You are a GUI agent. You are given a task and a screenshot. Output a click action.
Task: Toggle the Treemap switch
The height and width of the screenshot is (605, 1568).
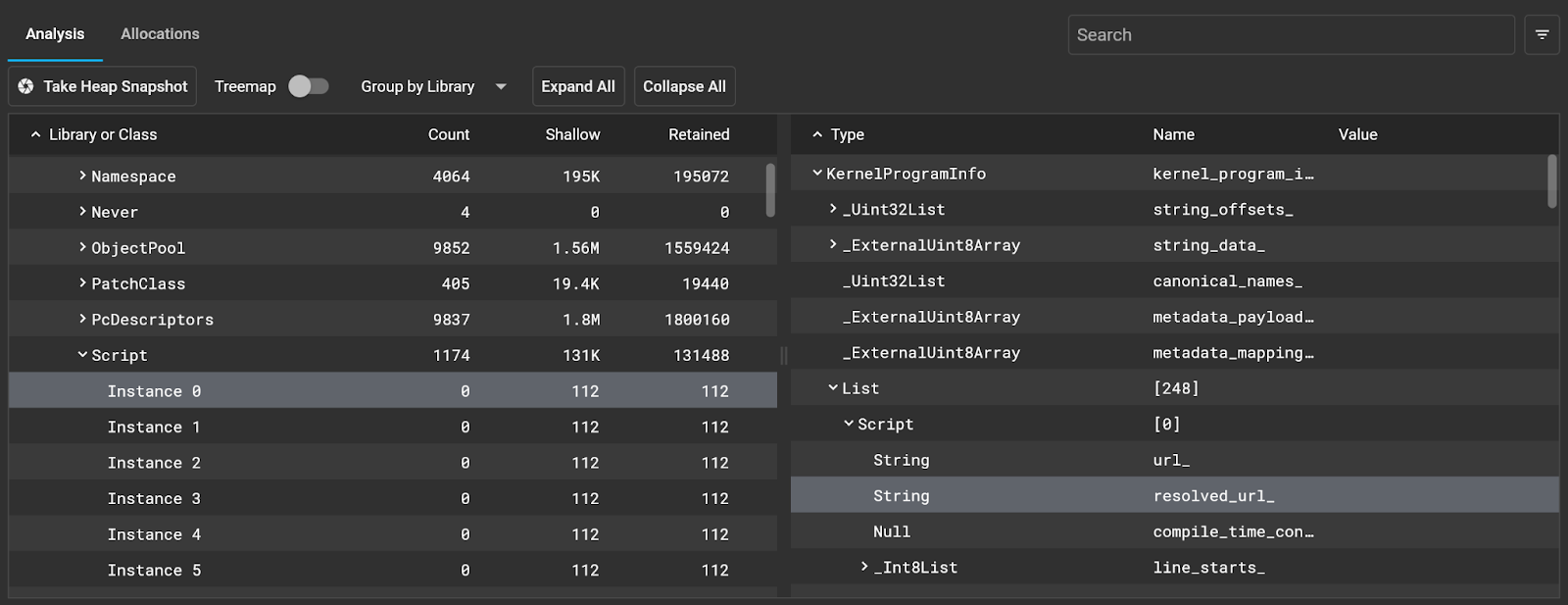click(x=308, y=86)
